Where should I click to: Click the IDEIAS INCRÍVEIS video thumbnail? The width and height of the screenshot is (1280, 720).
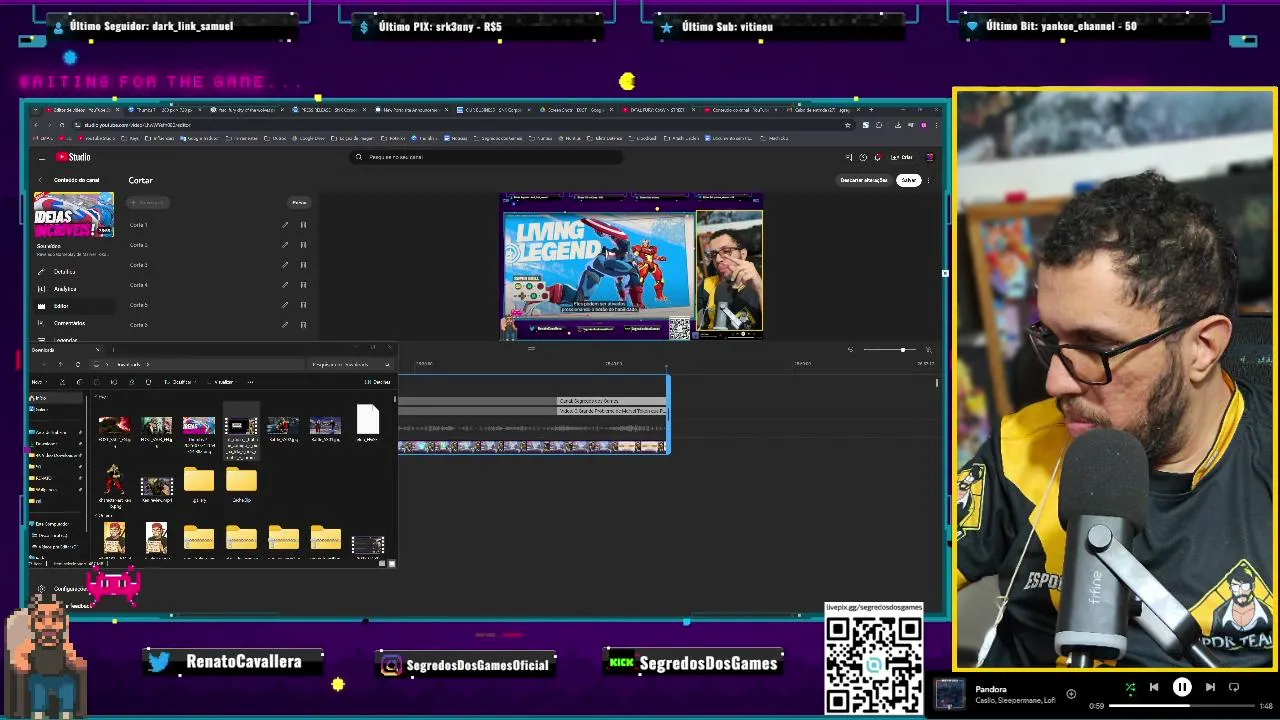click(x=73, y=214)
